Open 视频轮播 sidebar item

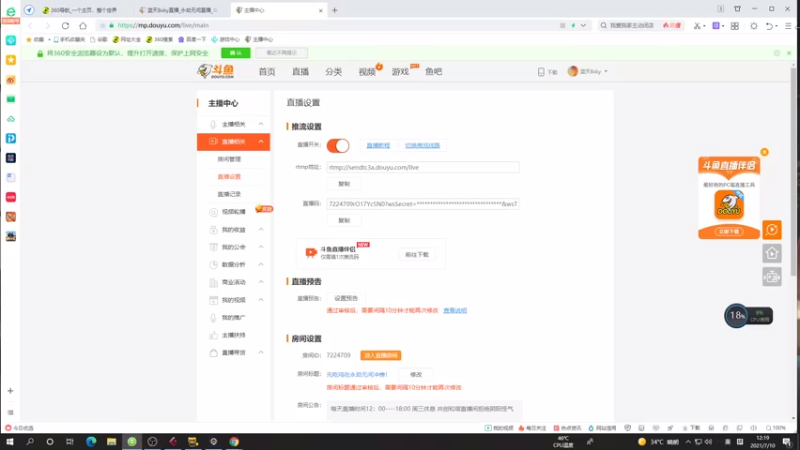(x=233, y=212)
